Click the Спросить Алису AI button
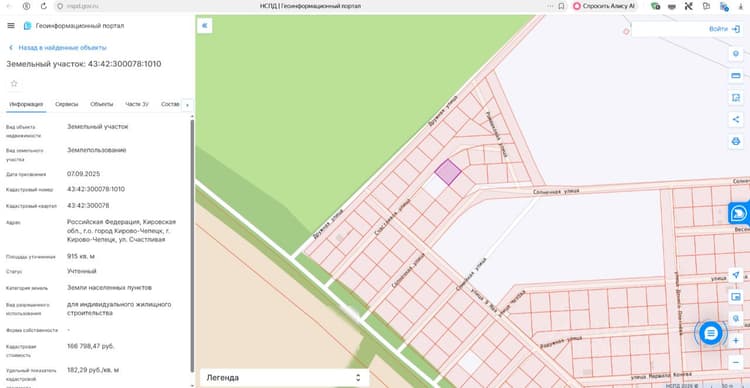The image size is (750, 388). tap(605, 6)
